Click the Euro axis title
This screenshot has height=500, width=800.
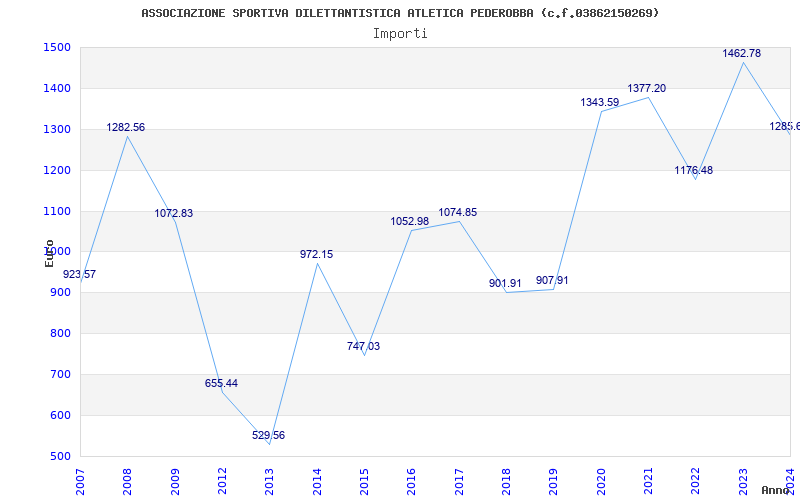(49, 253)
